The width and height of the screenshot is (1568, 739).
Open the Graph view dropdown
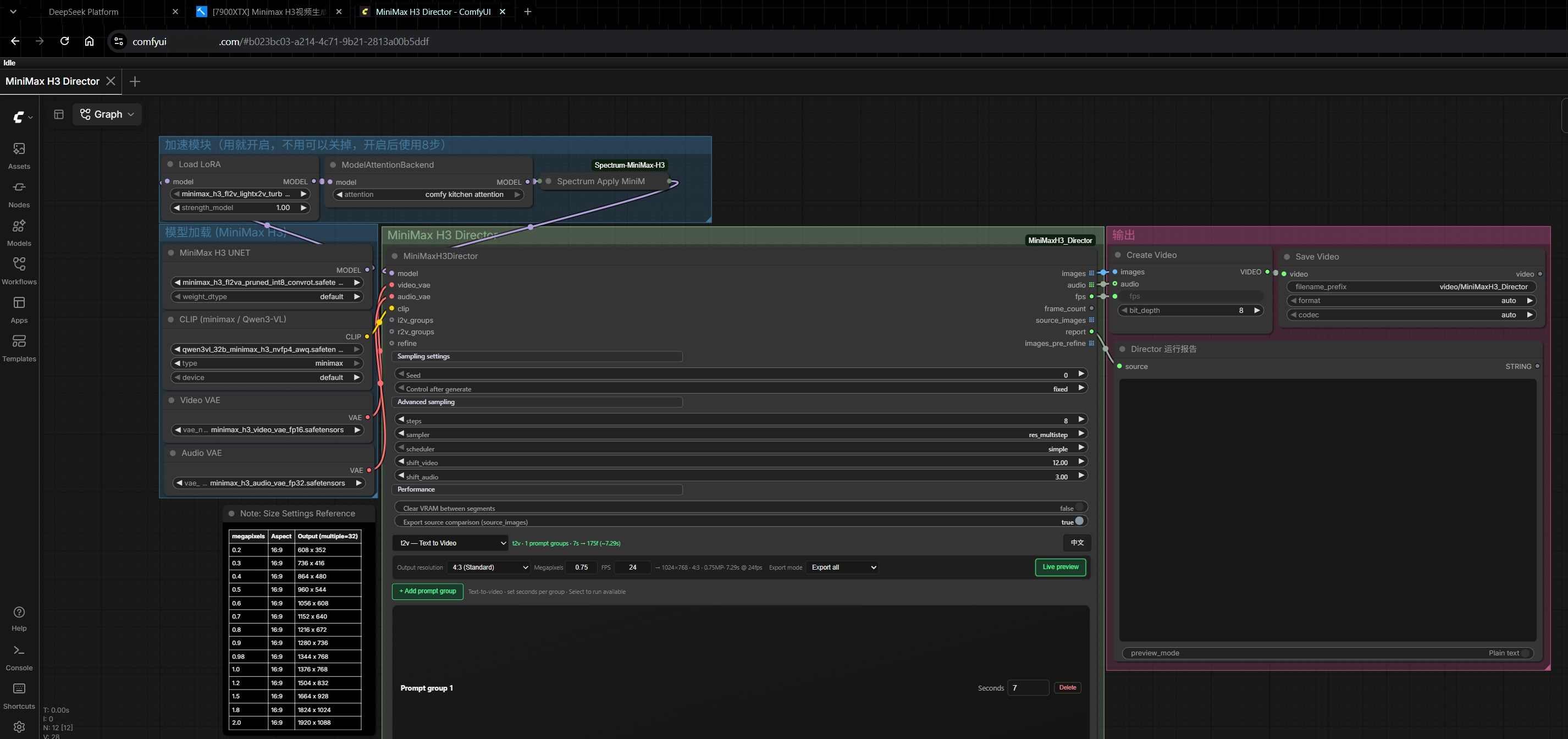click(x=107, y=114)
